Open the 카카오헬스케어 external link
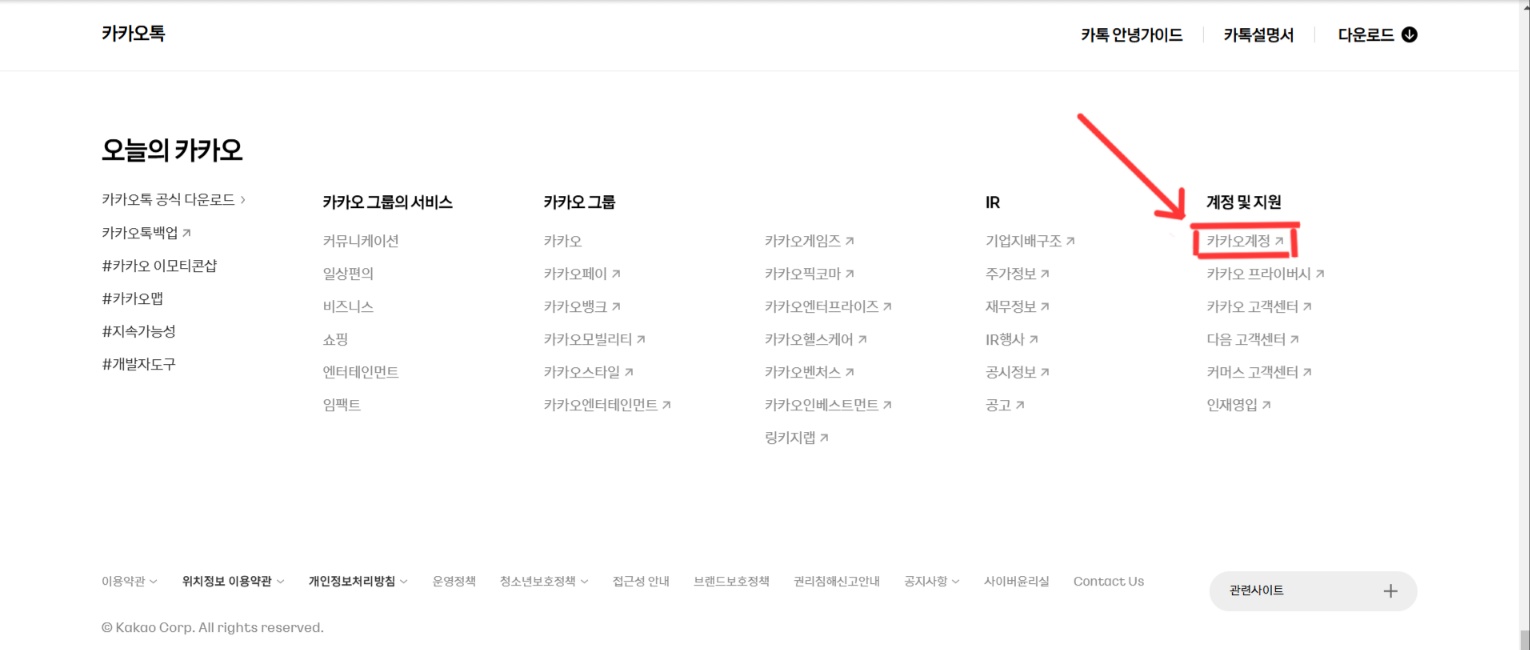This screenshot has width=1530, height=650. (816, 340)
